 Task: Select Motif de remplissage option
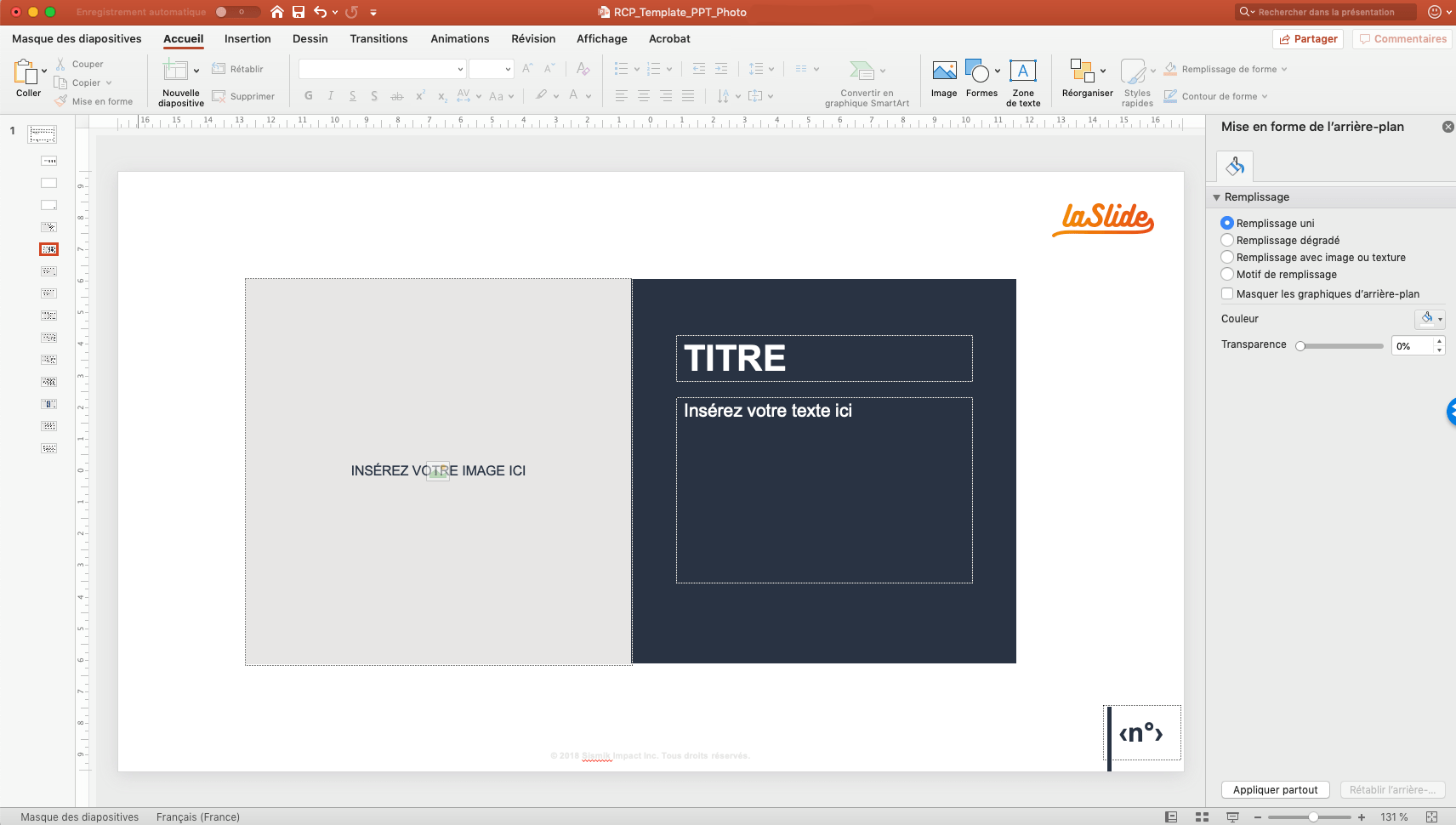(x=1227, y=274)
